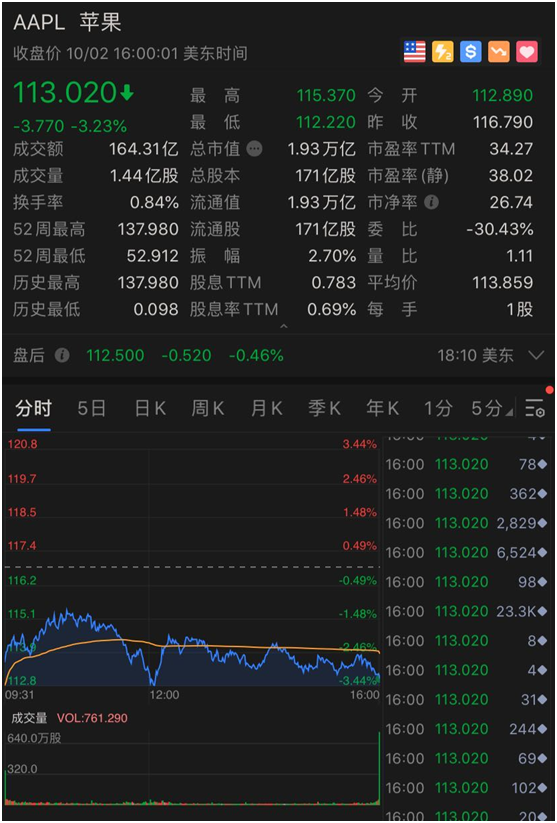This screenshot has height=823, width=557.
Task: Tap the 12:00 time axis label
Action: (163, 695)
